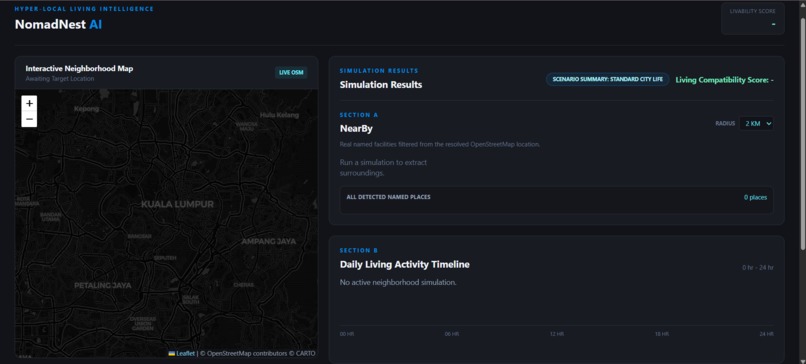
Task: Click the 12 HR timeline marker
Action: (557, 334)
